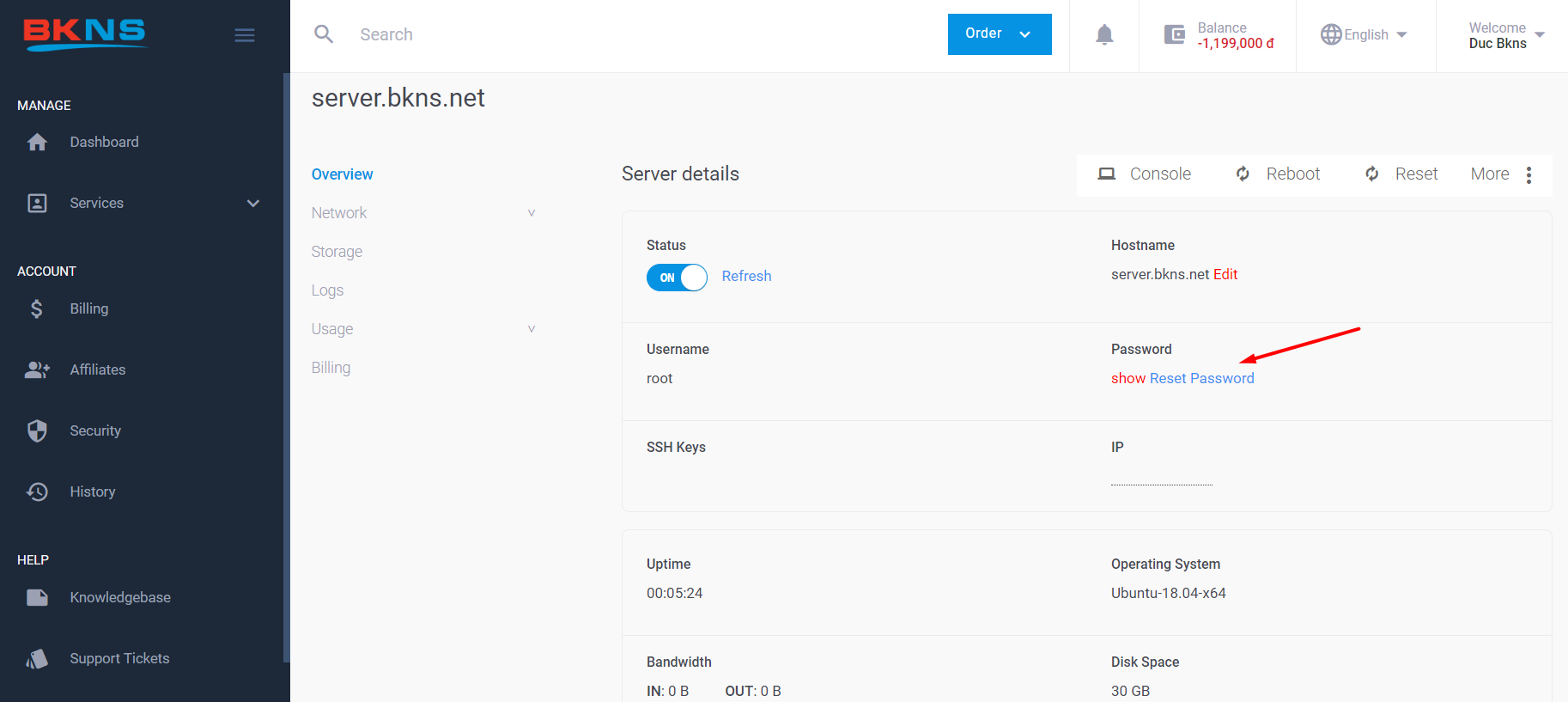Open the Usage section

point(332,329)
